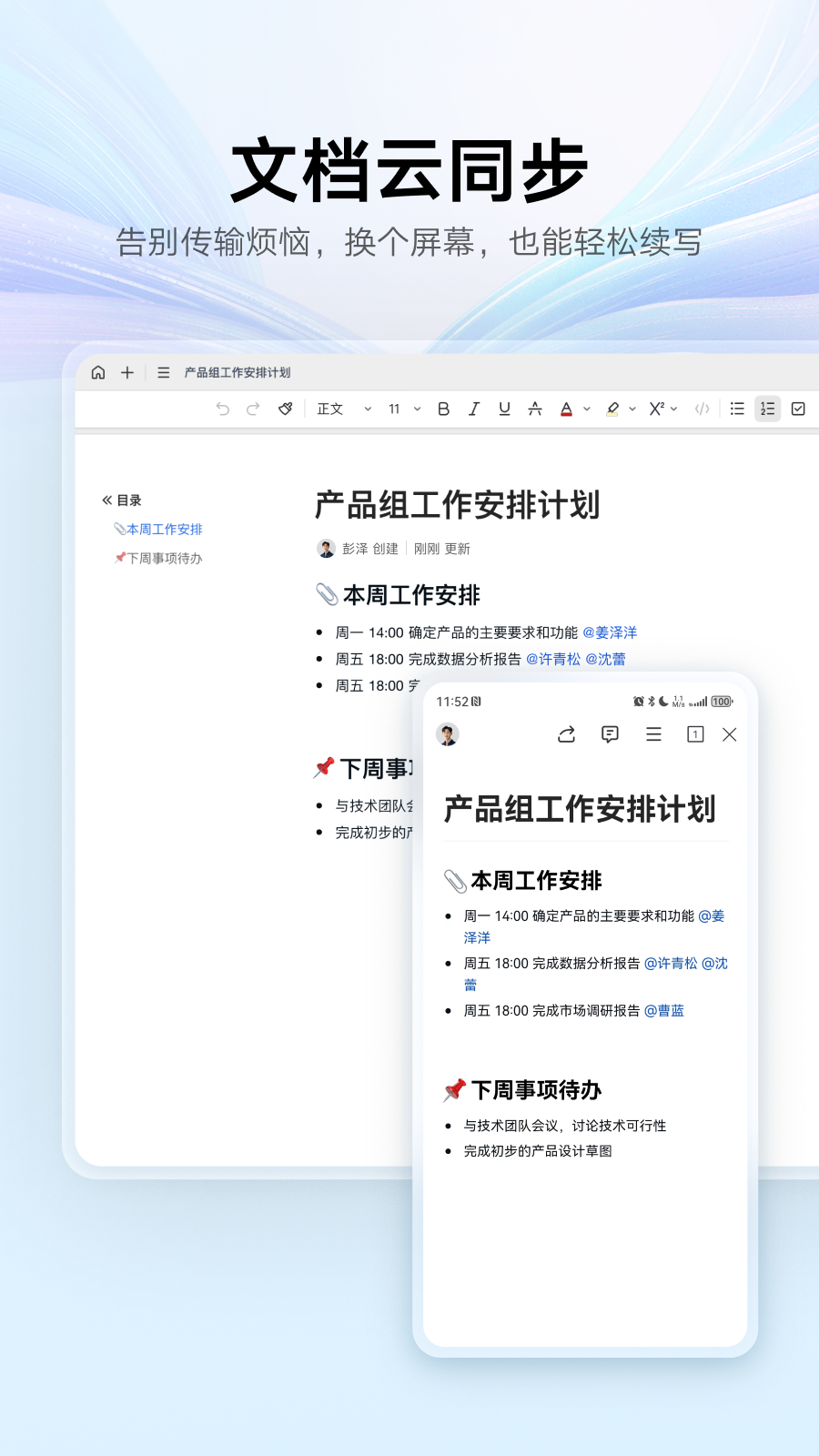Open @许青松 mention in tablet document
819x1456 pixels.
point(553,659)
